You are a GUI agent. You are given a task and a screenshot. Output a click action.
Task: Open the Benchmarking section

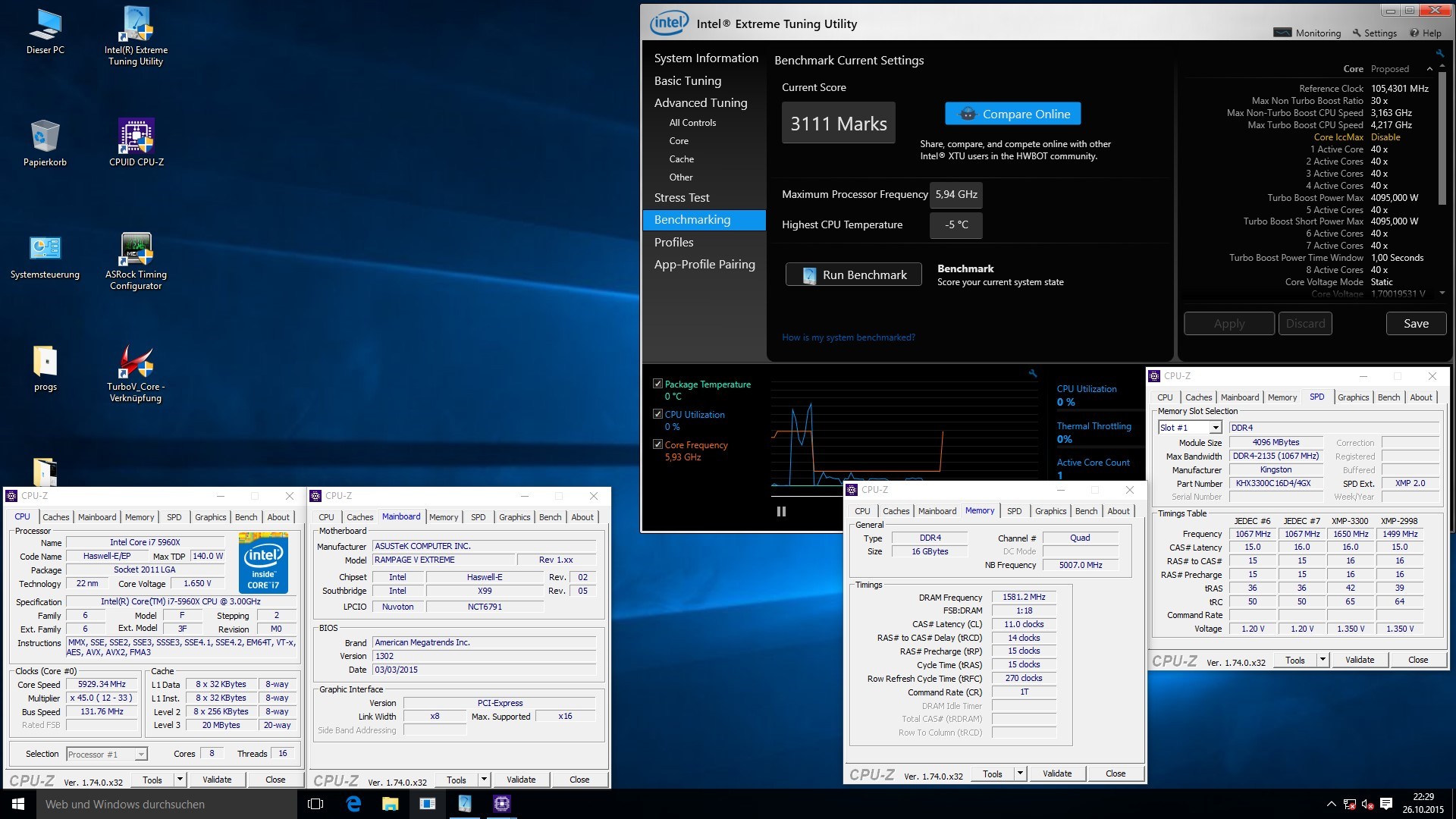(x=695, y=220)
